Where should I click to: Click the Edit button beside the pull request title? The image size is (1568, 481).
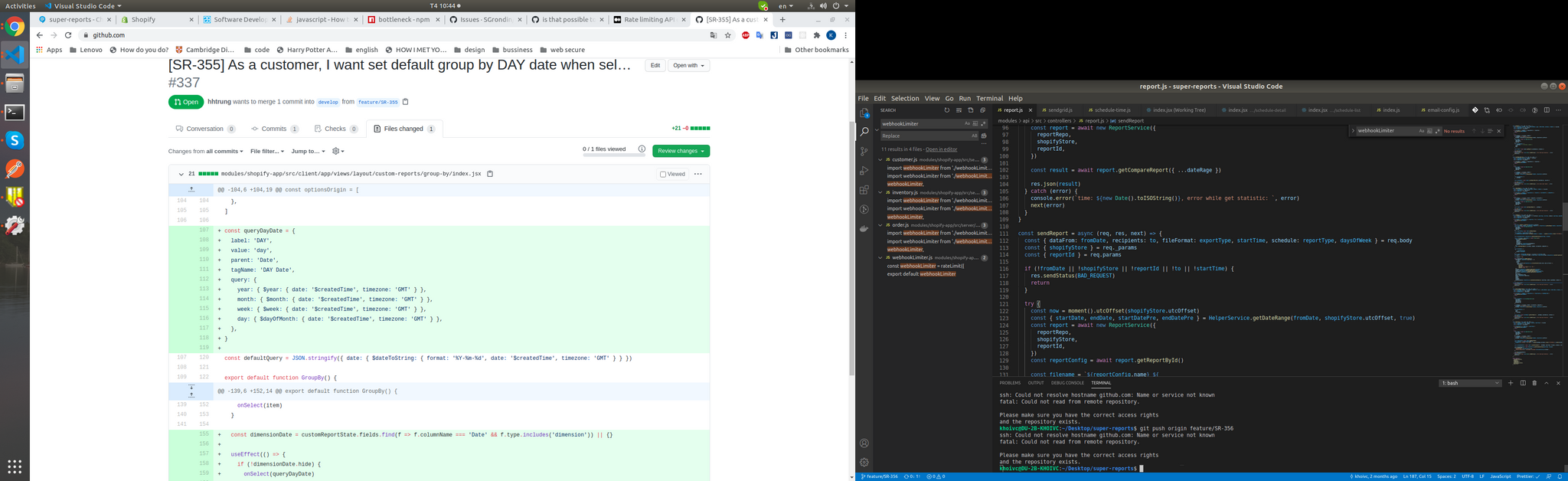pyautogui.click(x=655, y=66)
